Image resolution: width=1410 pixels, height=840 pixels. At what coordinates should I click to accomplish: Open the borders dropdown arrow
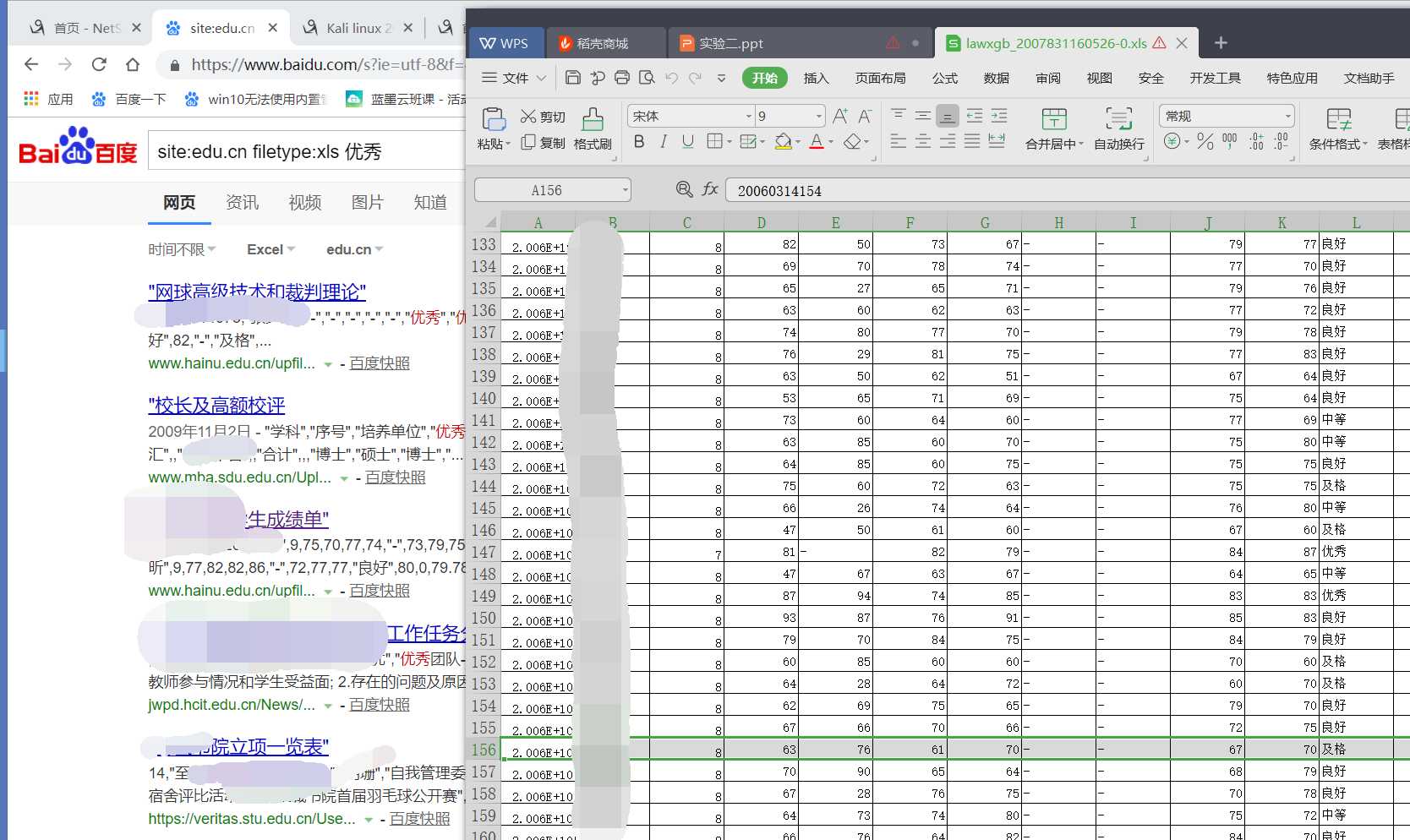(730, 142)
